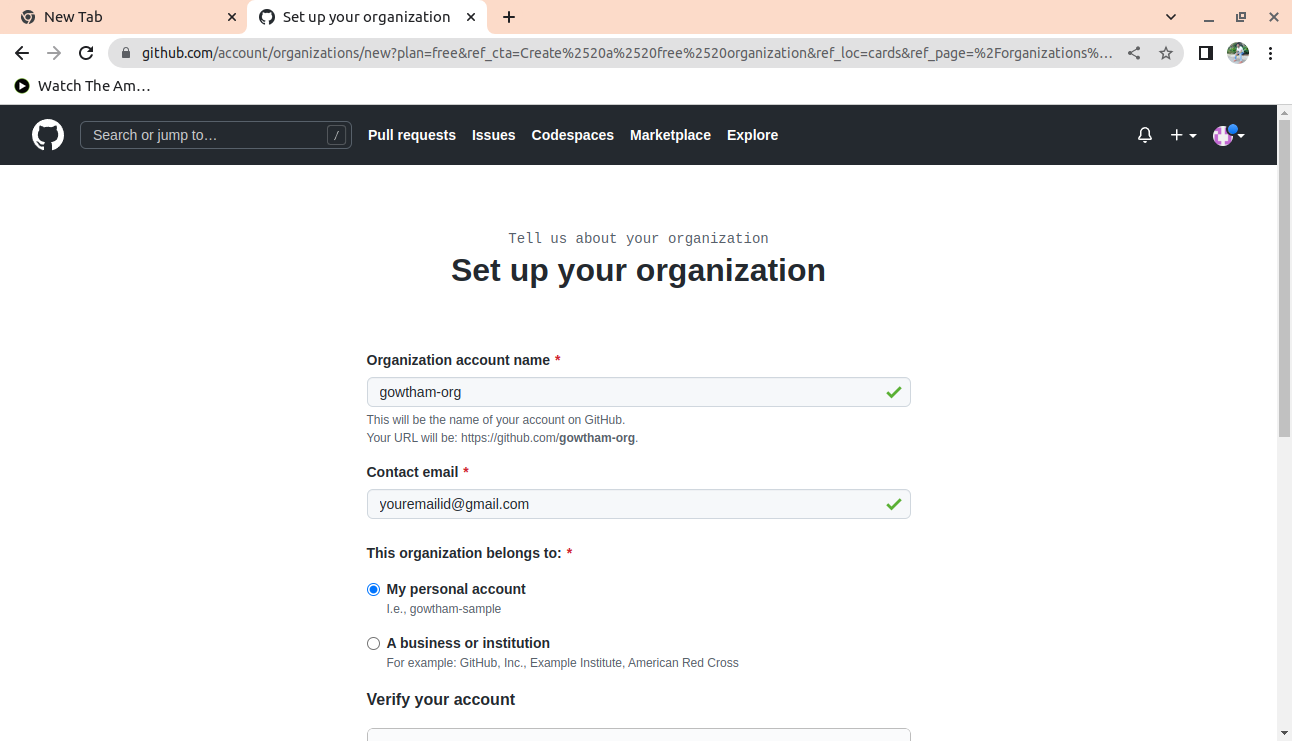Select A business or institution option

pyautogui.click(x=374, y=644)
